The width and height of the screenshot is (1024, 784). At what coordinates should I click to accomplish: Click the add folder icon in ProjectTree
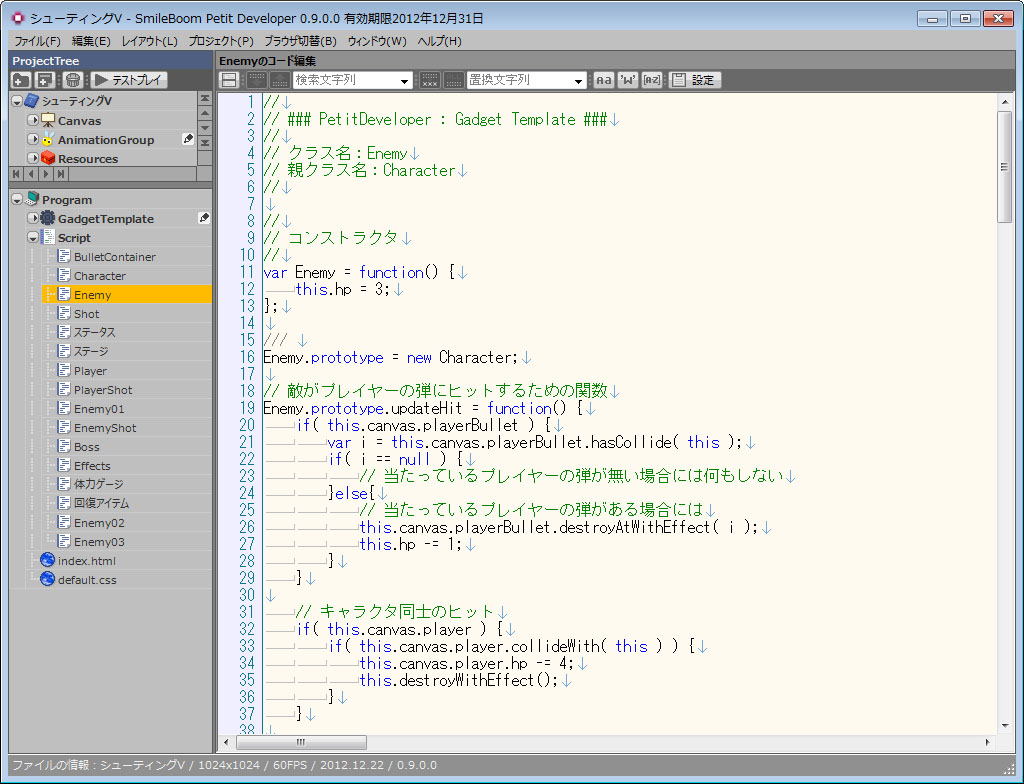(x=21, y=80)
